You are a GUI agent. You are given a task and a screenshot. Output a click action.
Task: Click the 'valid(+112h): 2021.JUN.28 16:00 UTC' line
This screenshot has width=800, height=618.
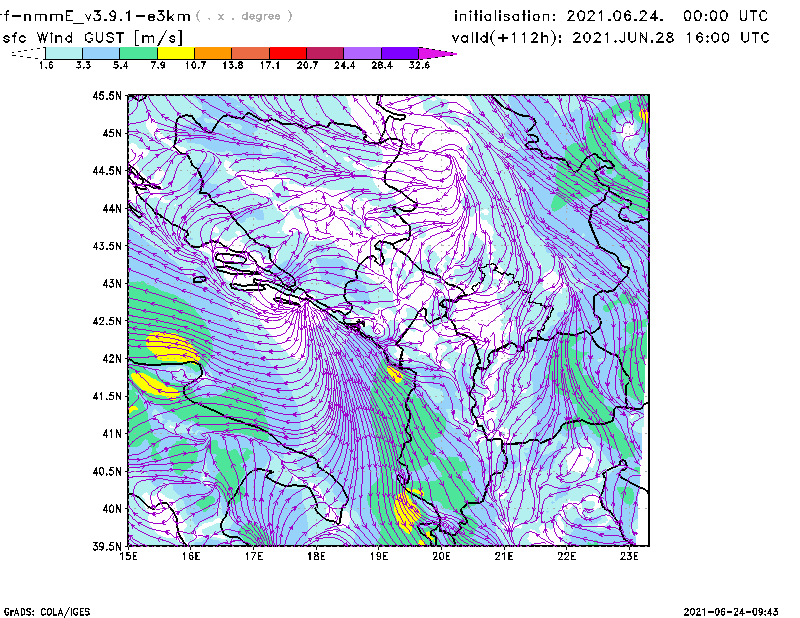[611, 38]
